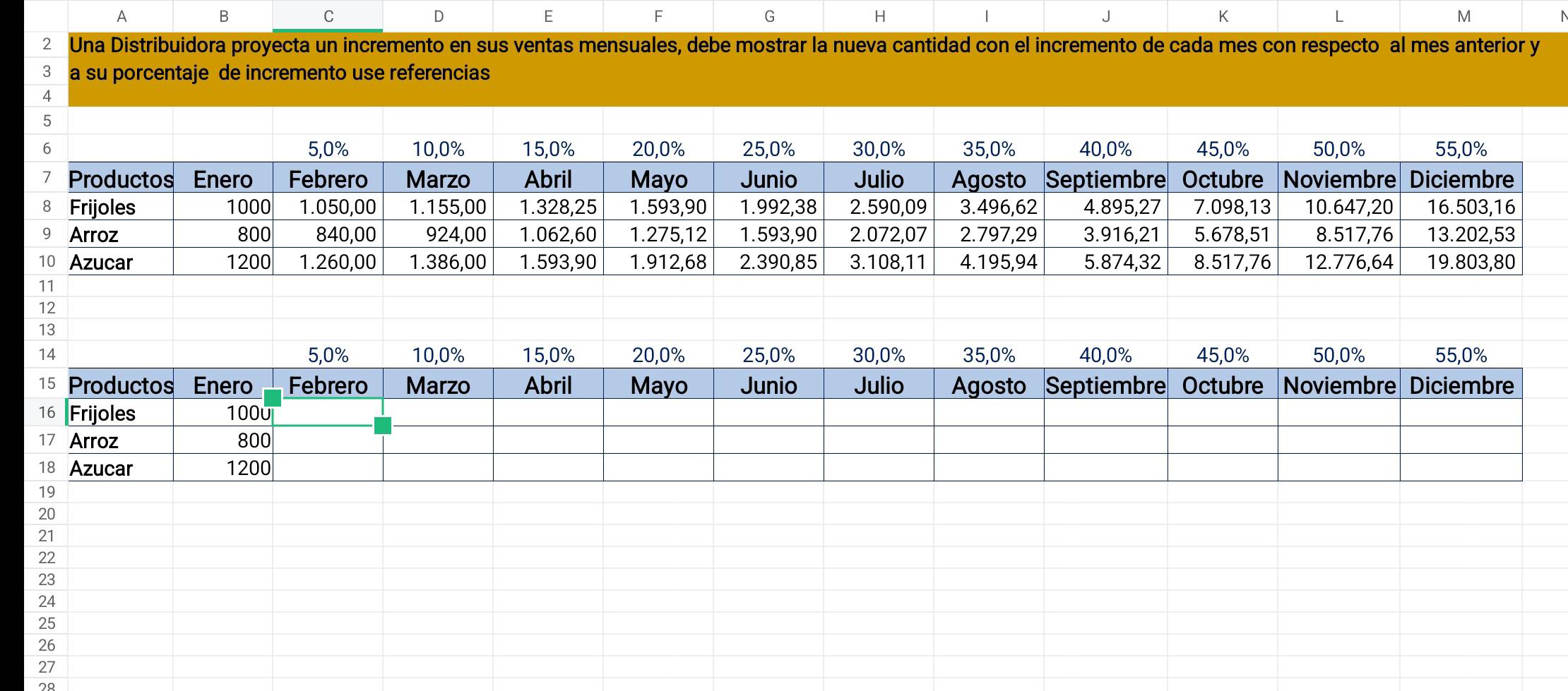Select column M header
1568x691 pixels.
(x=1461, y=16)
